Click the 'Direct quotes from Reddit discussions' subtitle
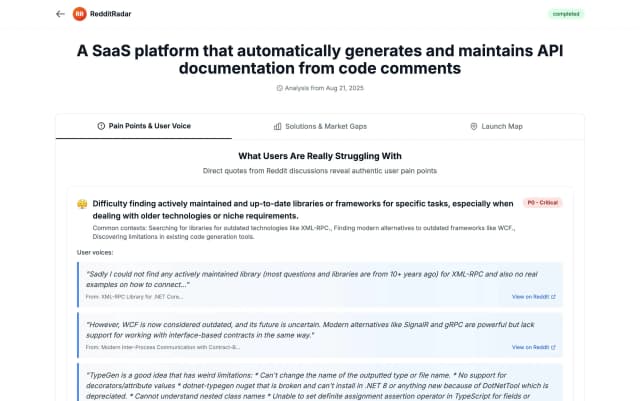 click(x=320, y=171)
